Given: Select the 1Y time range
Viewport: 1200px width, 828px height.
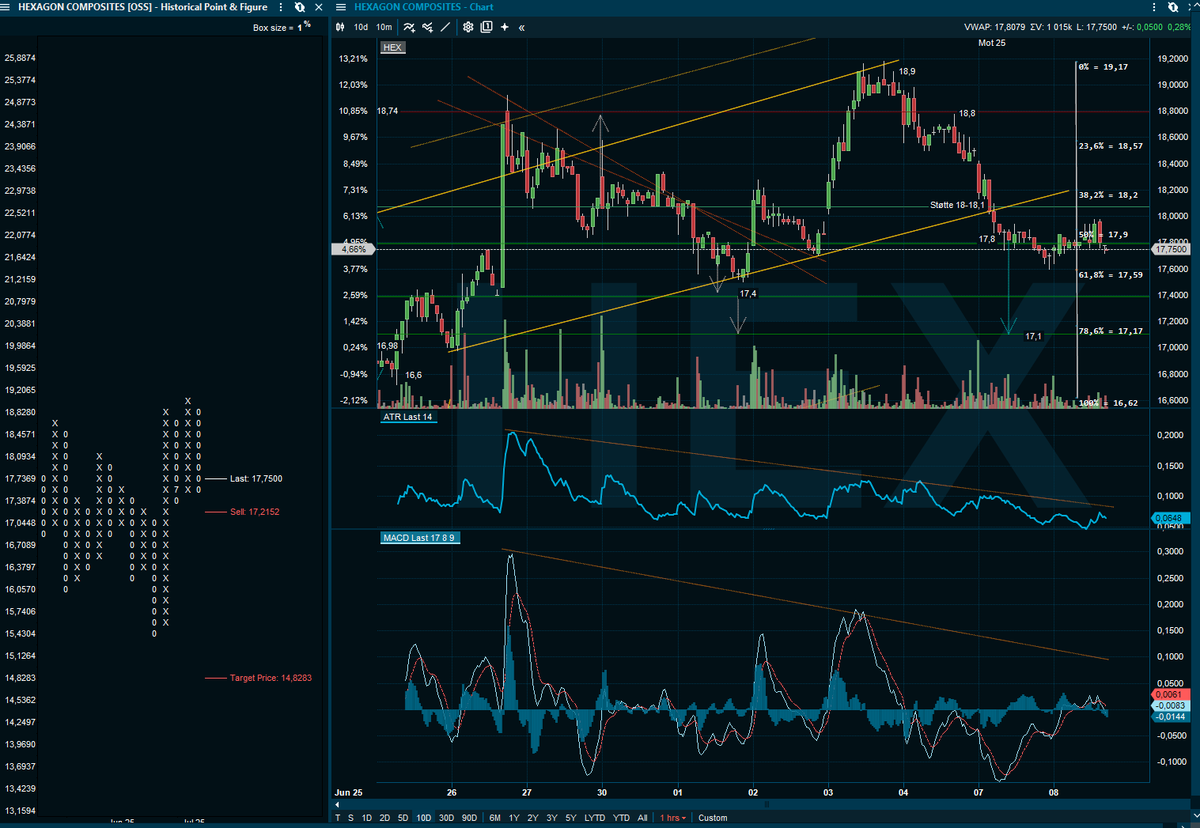Looking at the screenshot, I should pos(514,818).
